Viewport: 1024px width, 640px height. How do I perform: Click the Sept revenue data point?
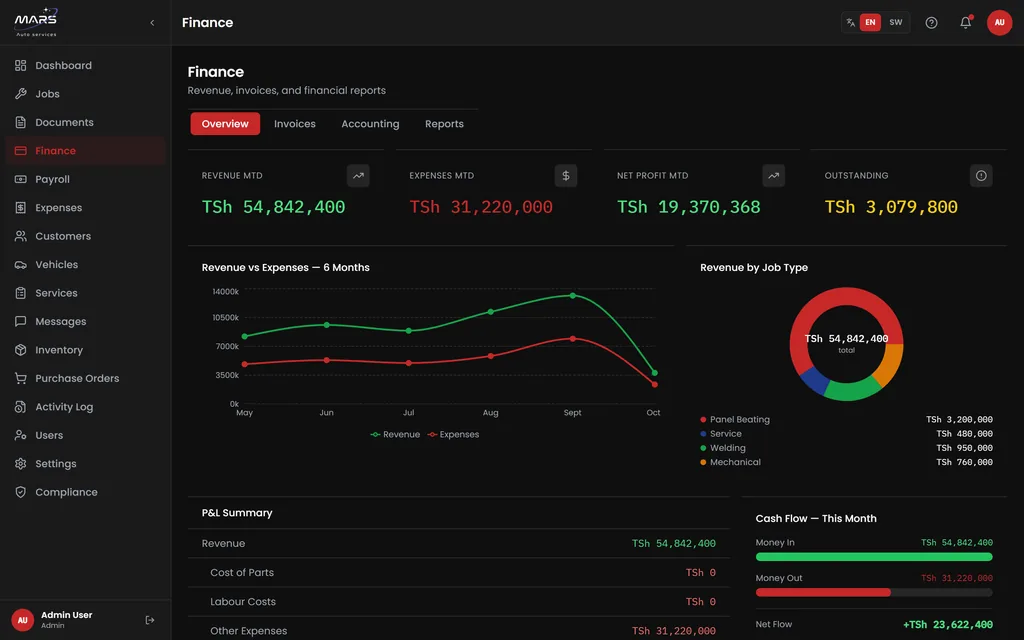pos(573,296)
